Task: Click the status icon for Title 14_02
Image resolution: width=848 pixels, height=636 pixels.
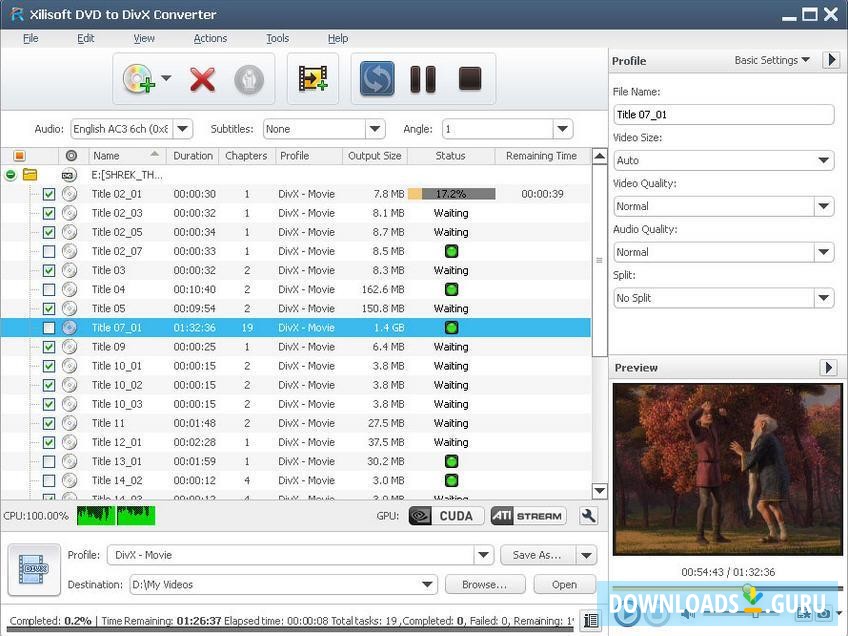Action: (x=451, y=480)
